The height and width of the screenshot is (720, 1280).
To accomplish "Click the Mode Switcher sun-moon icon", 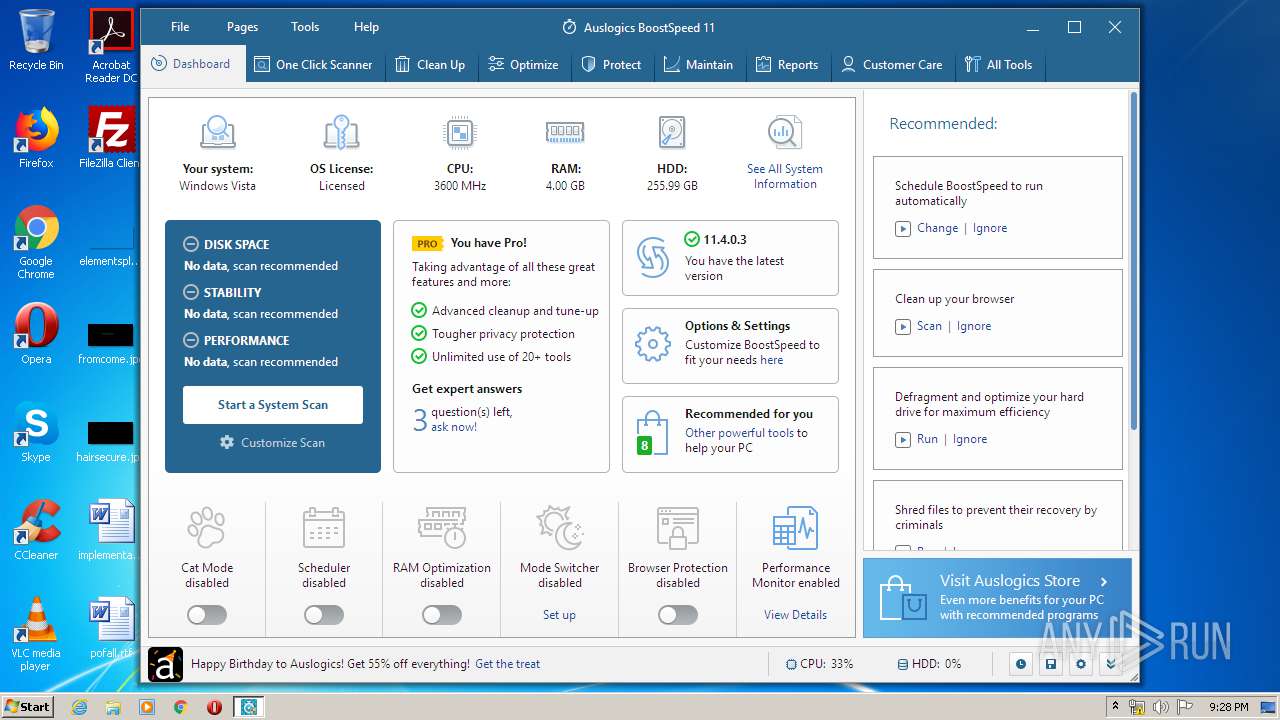I will coord(560,528).
